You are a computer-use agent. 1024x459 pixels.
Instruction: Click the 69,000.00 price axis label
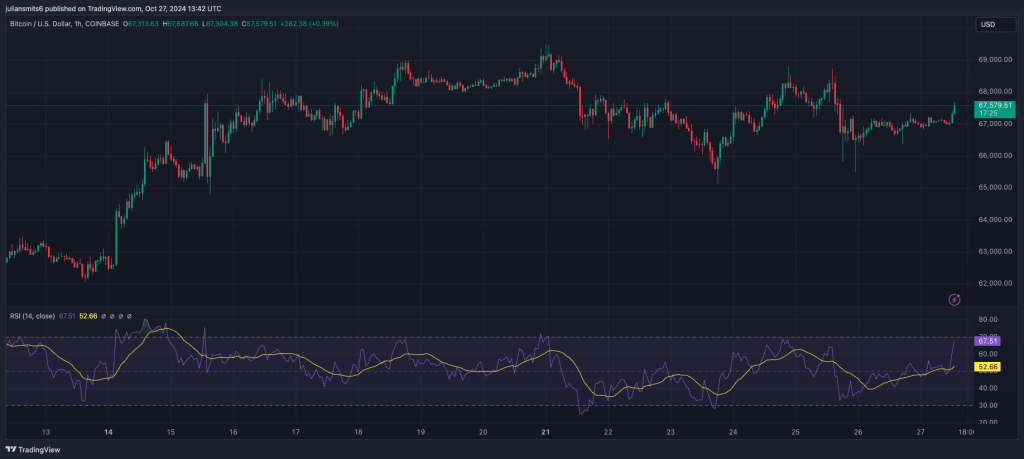[x=995, y=59]
